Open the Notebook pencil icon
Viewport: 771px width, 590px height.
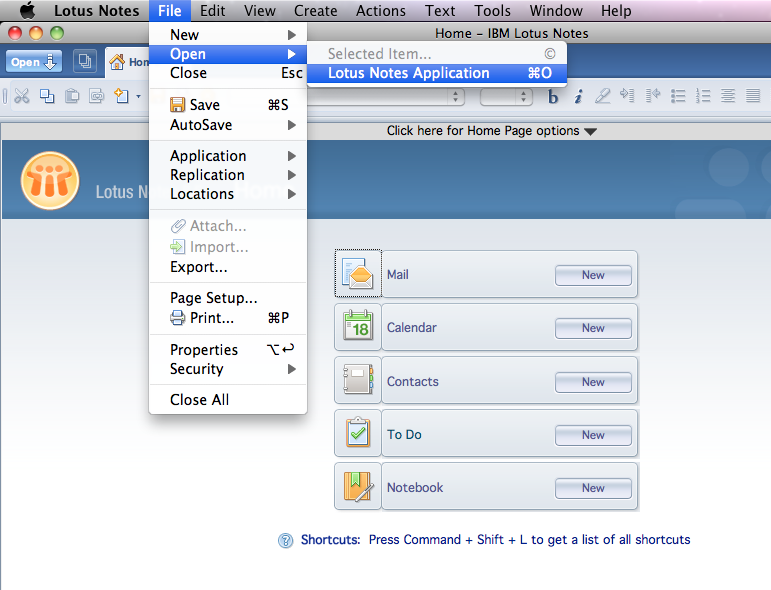358,486
